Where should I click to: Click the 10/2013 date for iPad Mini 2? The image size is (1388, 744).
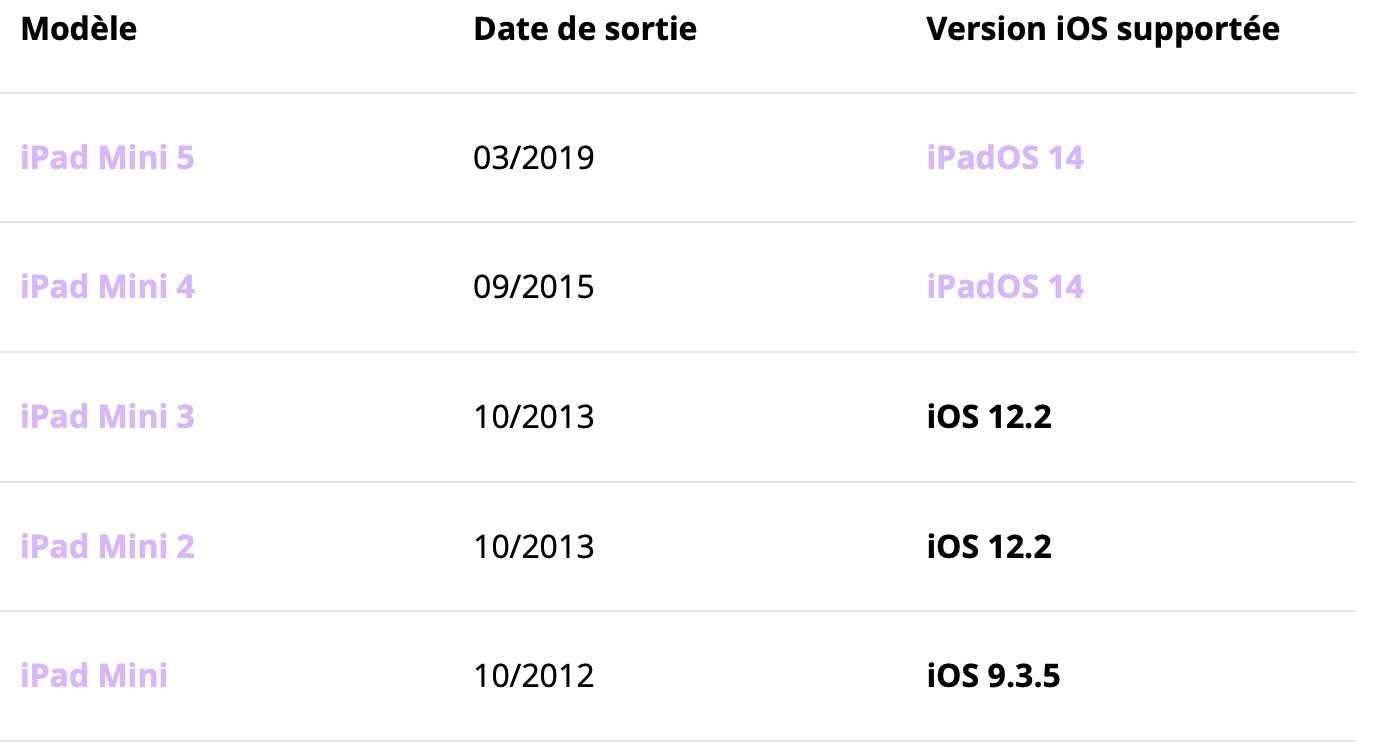(533, 547)
